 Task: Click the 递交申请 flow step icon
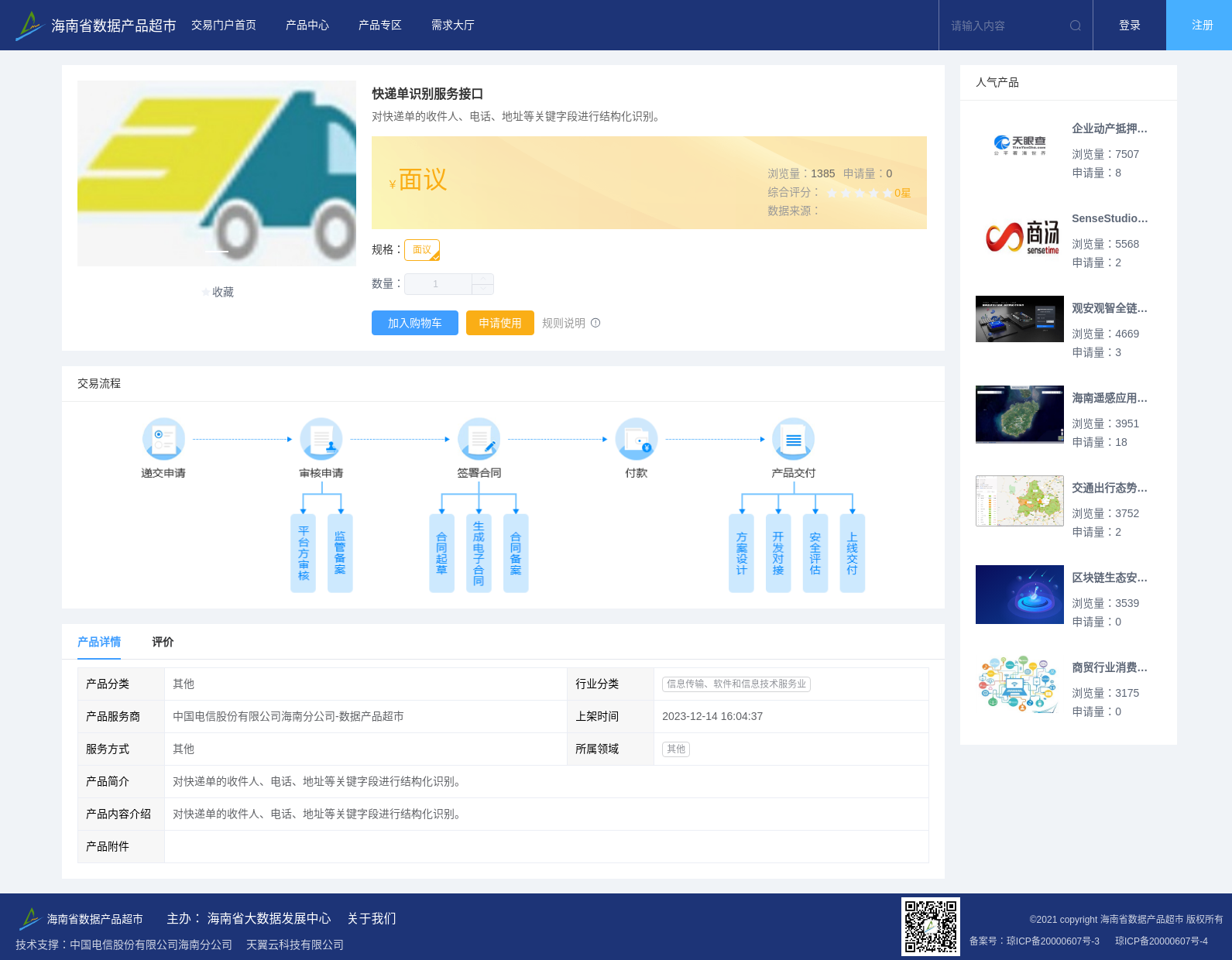pos(163,439)
